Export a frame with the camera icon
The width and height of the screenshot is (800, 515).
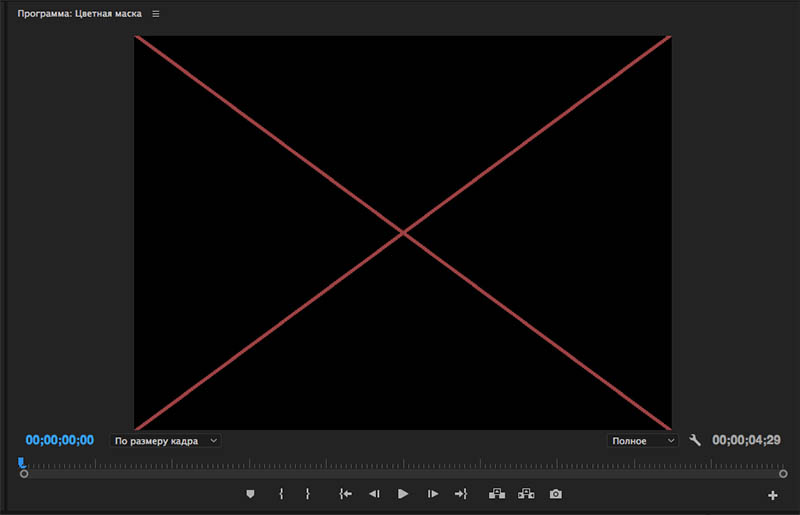[x=556, y=494]
